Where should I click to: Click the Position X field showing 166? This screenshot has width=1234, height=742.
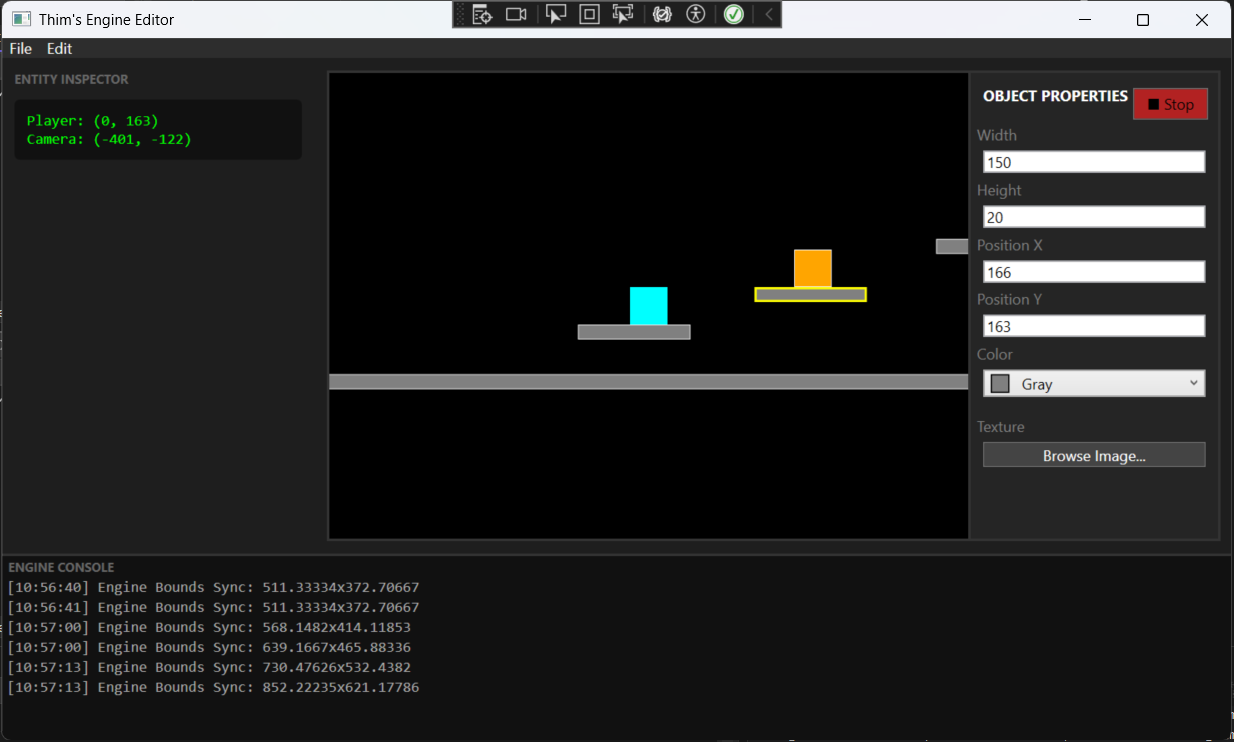click(x=1093, y=272)
